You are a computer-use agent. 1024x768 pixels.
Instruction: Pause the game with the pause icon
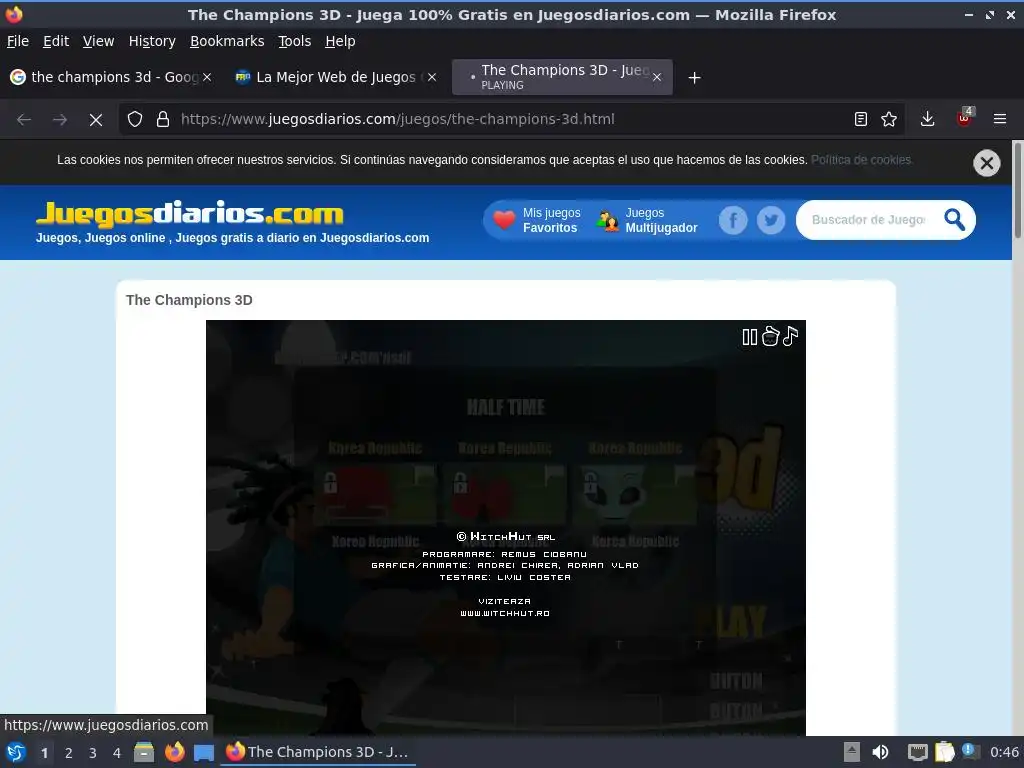pos(749,337)
